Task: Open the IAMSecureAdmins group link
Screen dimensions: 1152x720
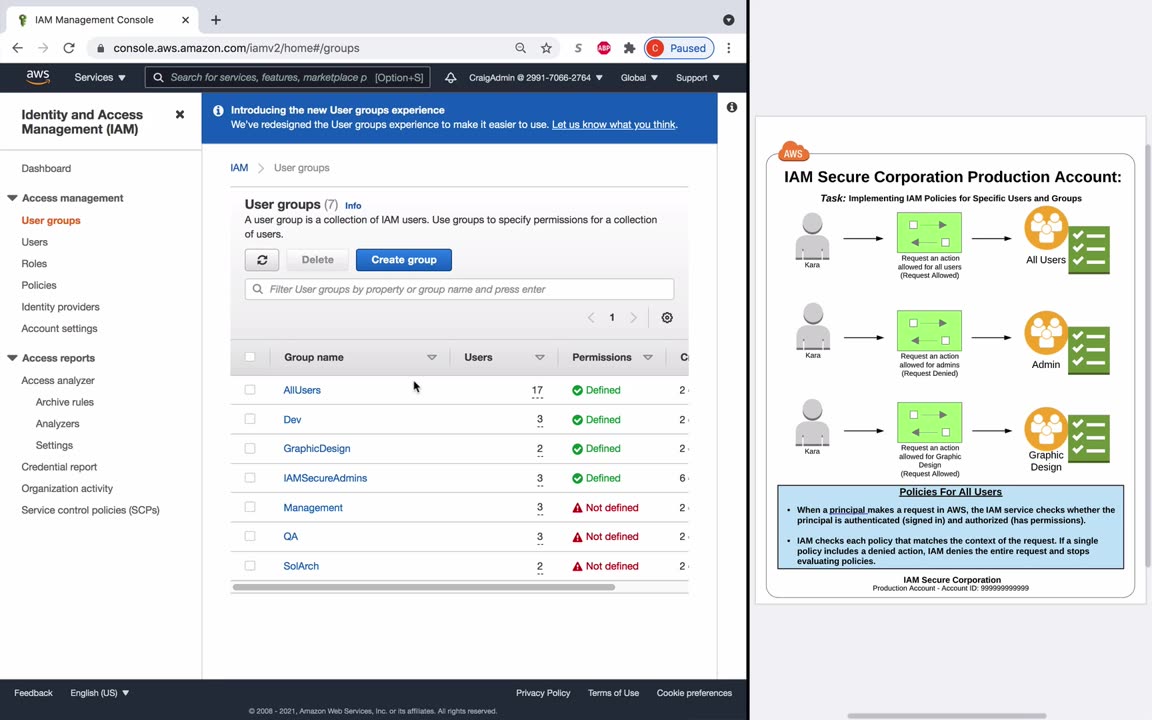Action: coord(325,478)
